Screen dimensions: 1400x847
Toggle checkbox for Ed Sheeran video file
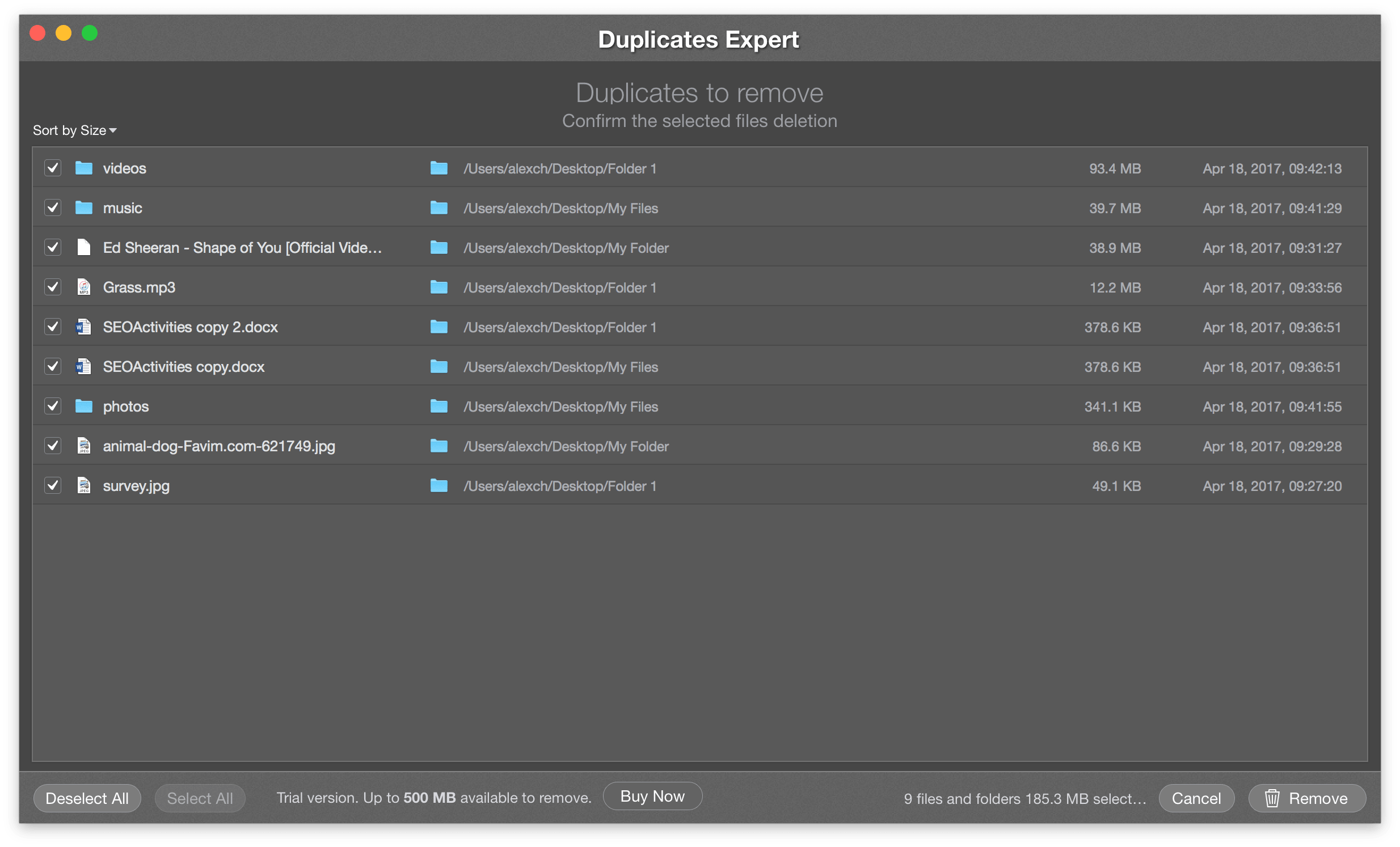(x=53, y=248)
